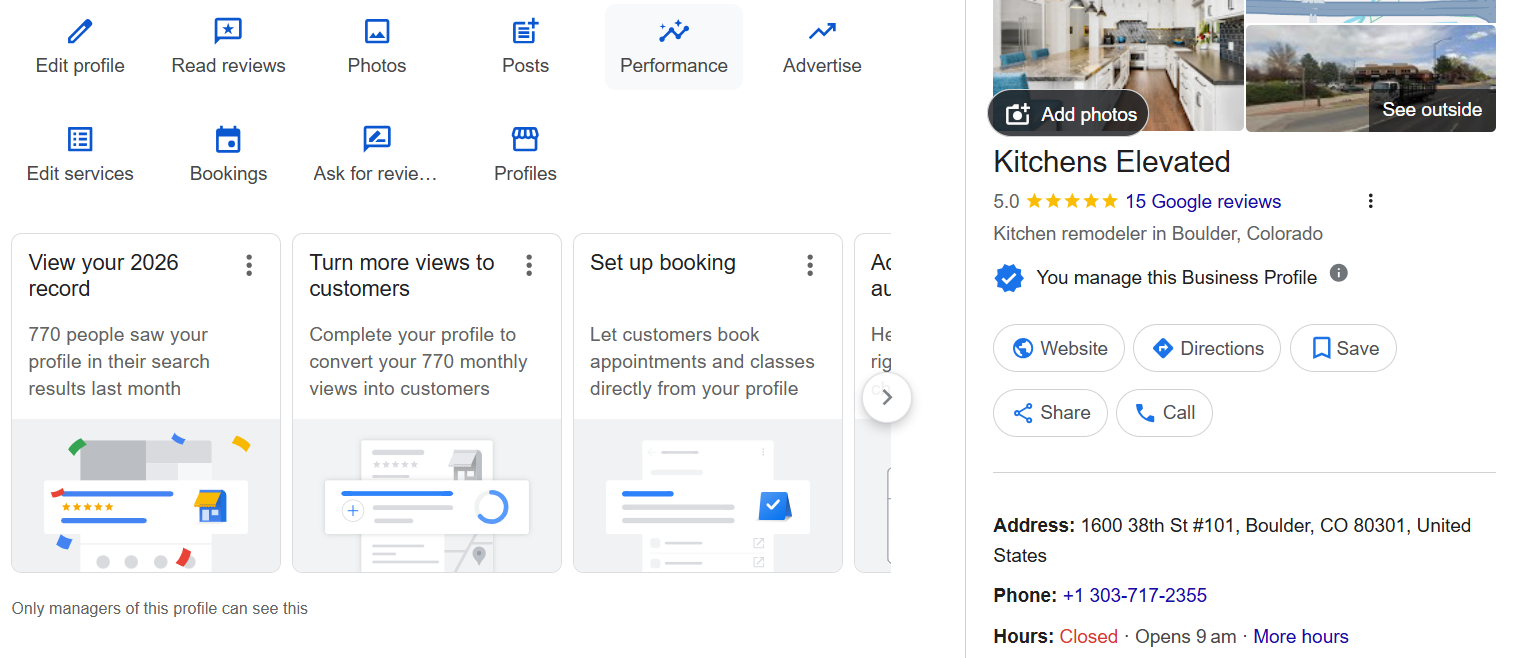This screenshot has width=1513, height=658.
Task: Open the Profiles storefront icon
Action: pyautogui.click(x=525, y=139)
